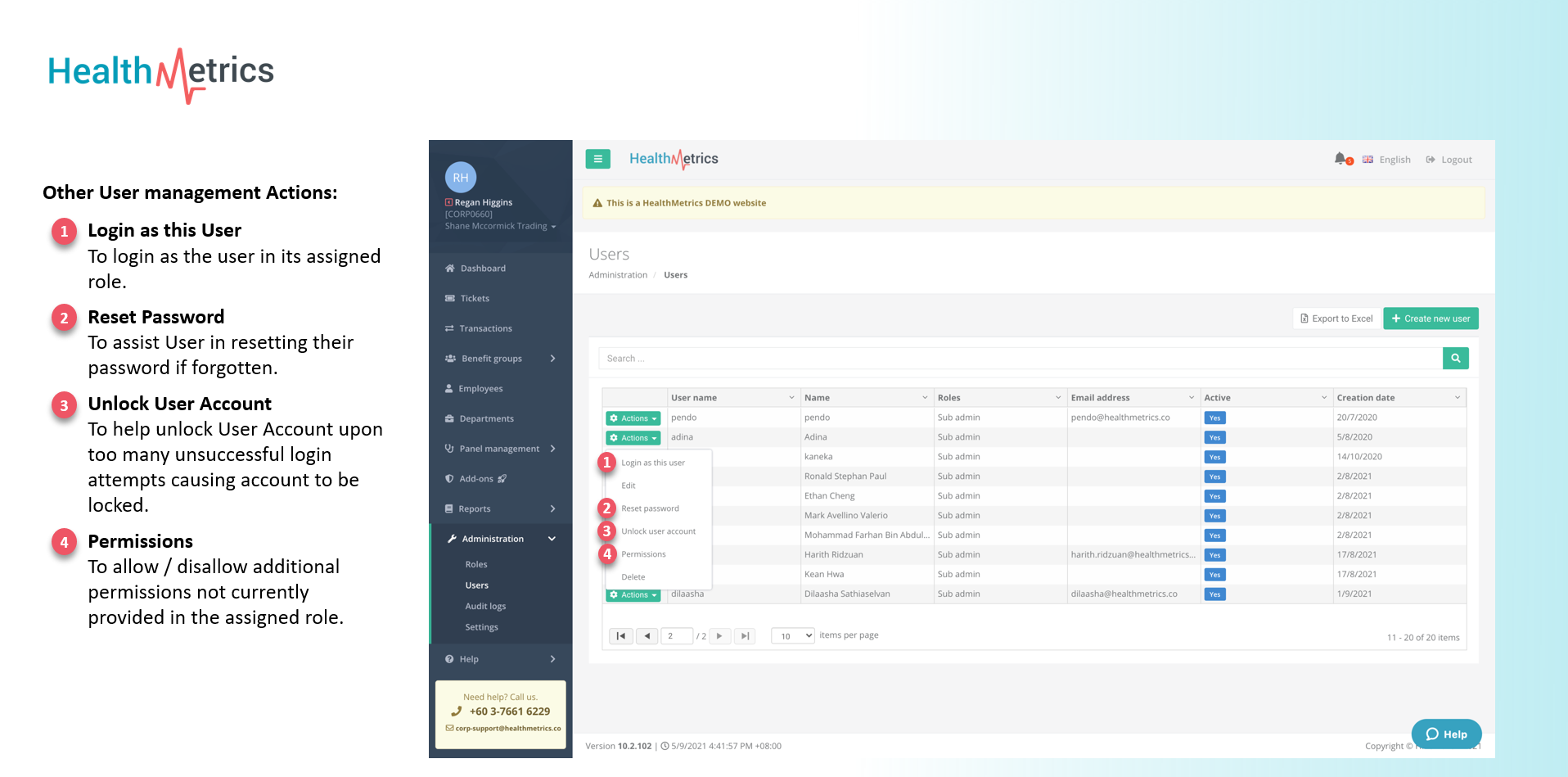Open Actions dropdown for pendo user
This screenshot has width=1568, height=777.
point(633,418)
